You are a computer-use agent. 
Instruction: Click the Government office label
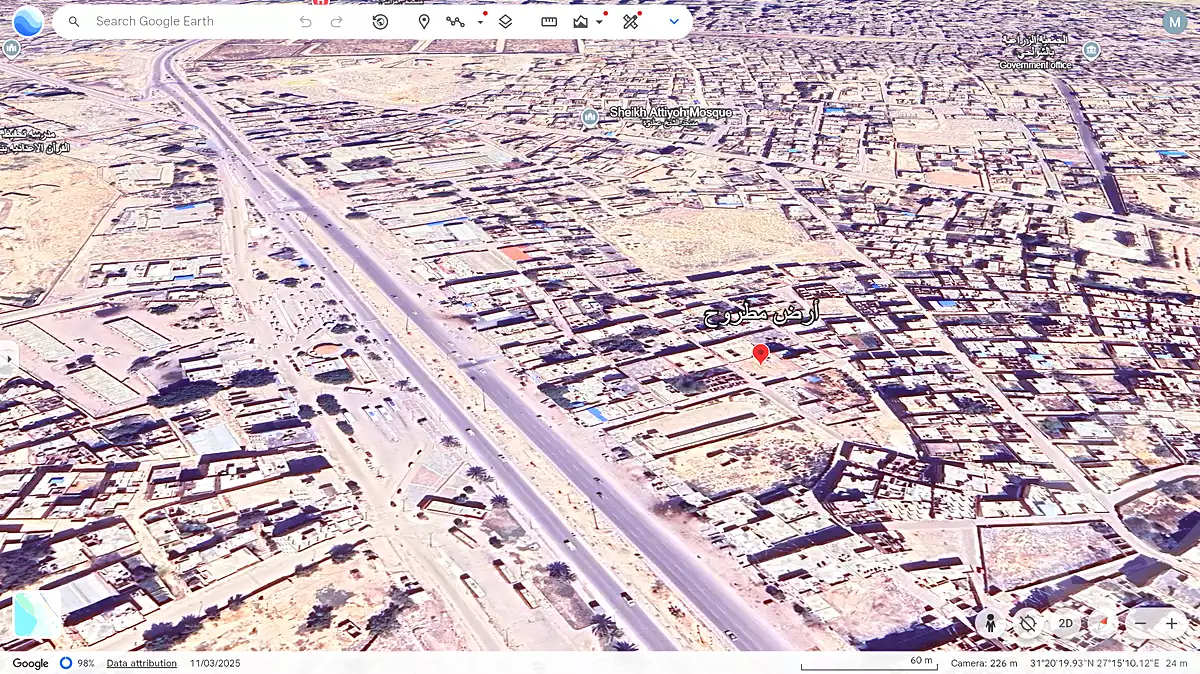(1036, 65)
